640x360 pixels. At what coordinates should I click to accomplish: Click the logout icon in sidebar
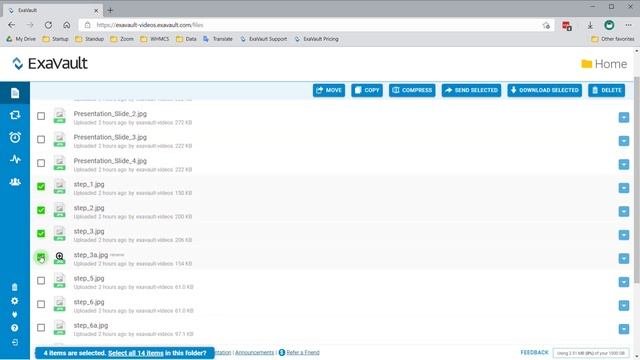(x=15, y=342)
